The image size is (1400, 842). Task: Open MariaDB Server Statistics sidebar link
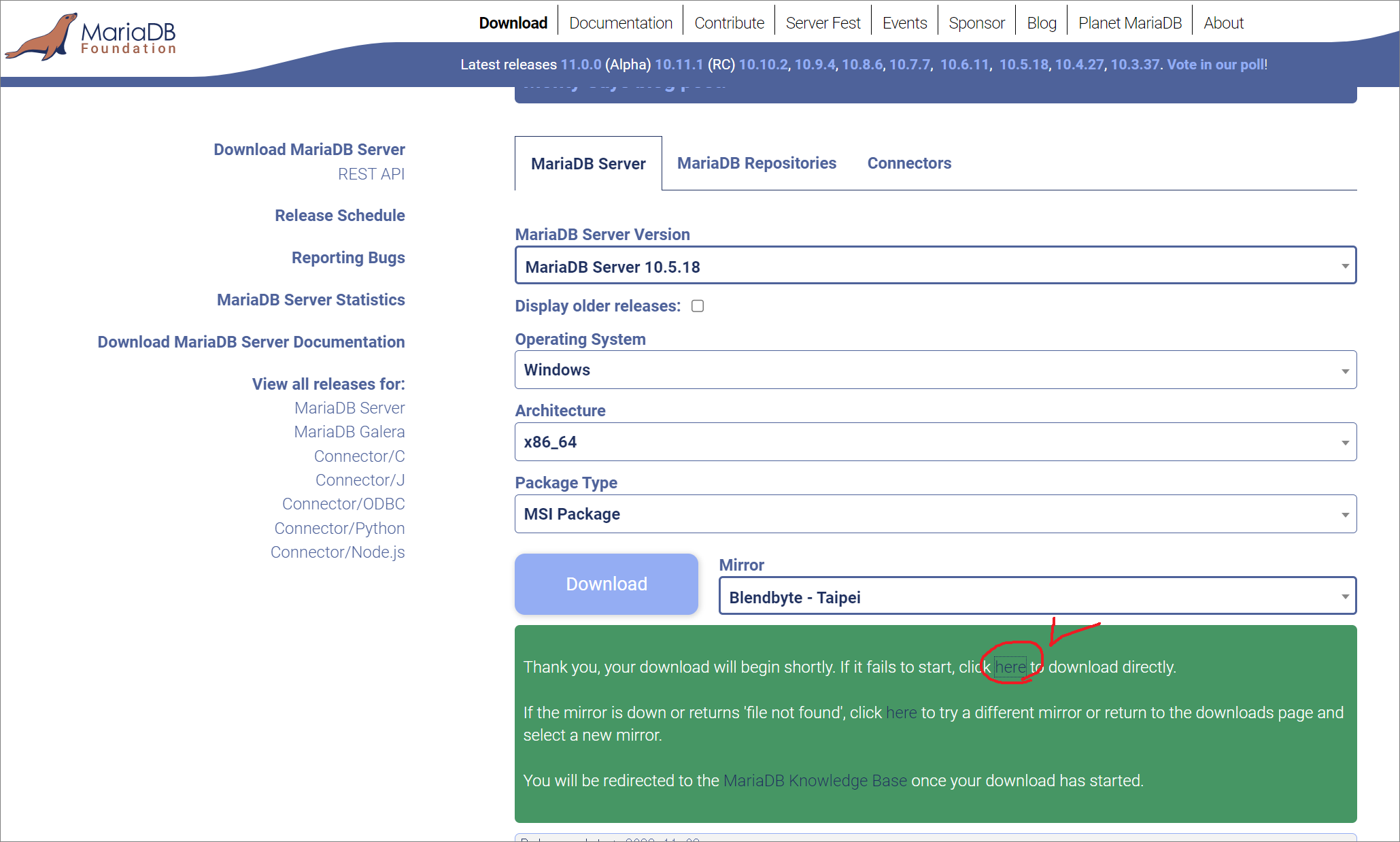(x=311, y=300)
